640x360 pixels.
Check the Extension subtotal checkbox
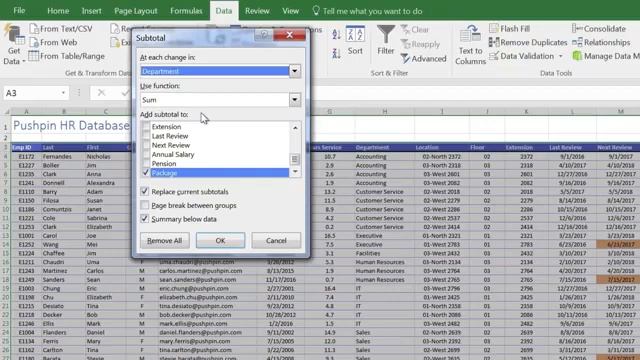[146, 127]
